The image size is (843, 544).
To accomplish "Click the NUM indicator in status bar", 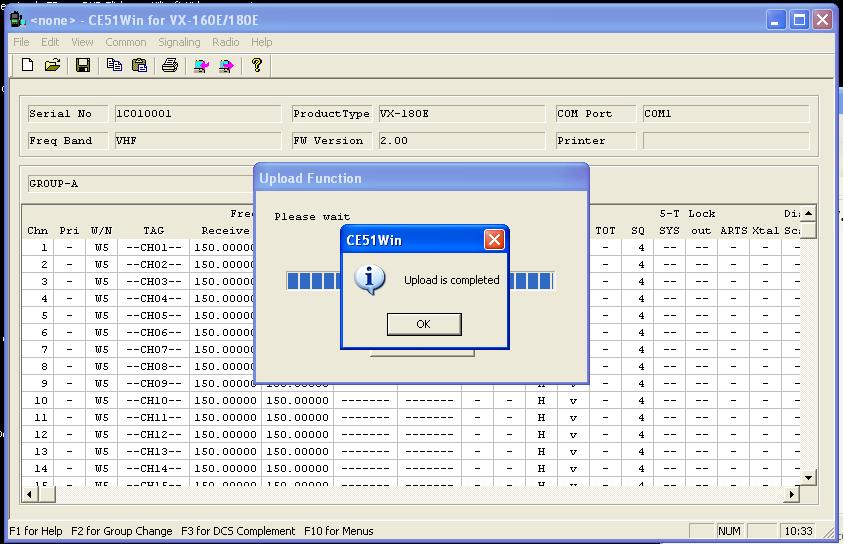I will [730, 531].
